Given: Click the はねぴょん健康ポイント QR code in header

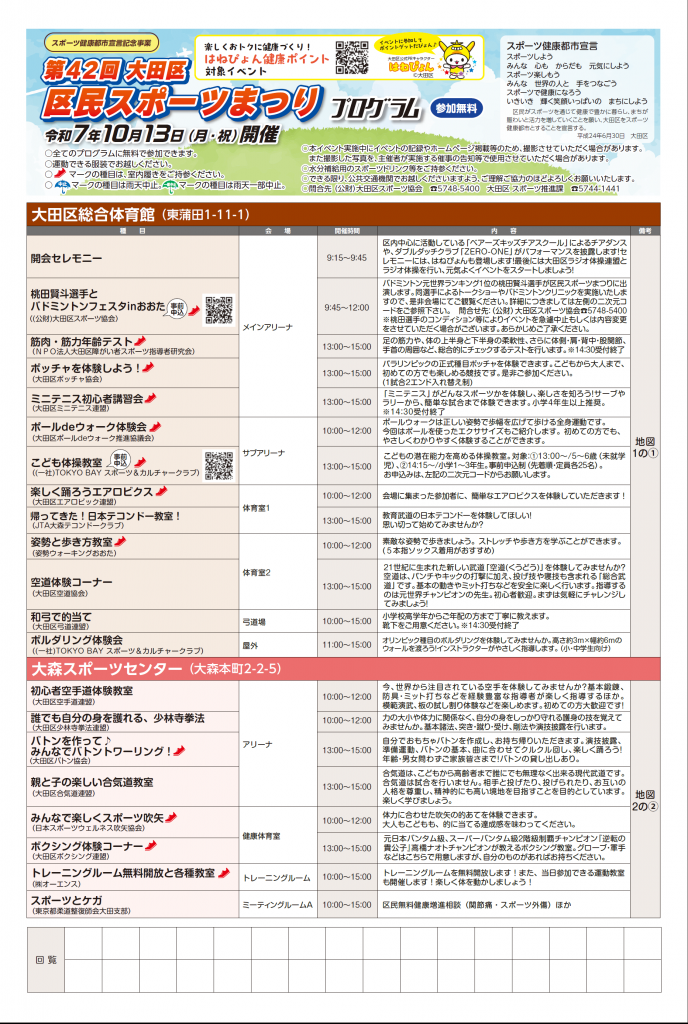Looking at the screenshot, I should coord(352,57).
